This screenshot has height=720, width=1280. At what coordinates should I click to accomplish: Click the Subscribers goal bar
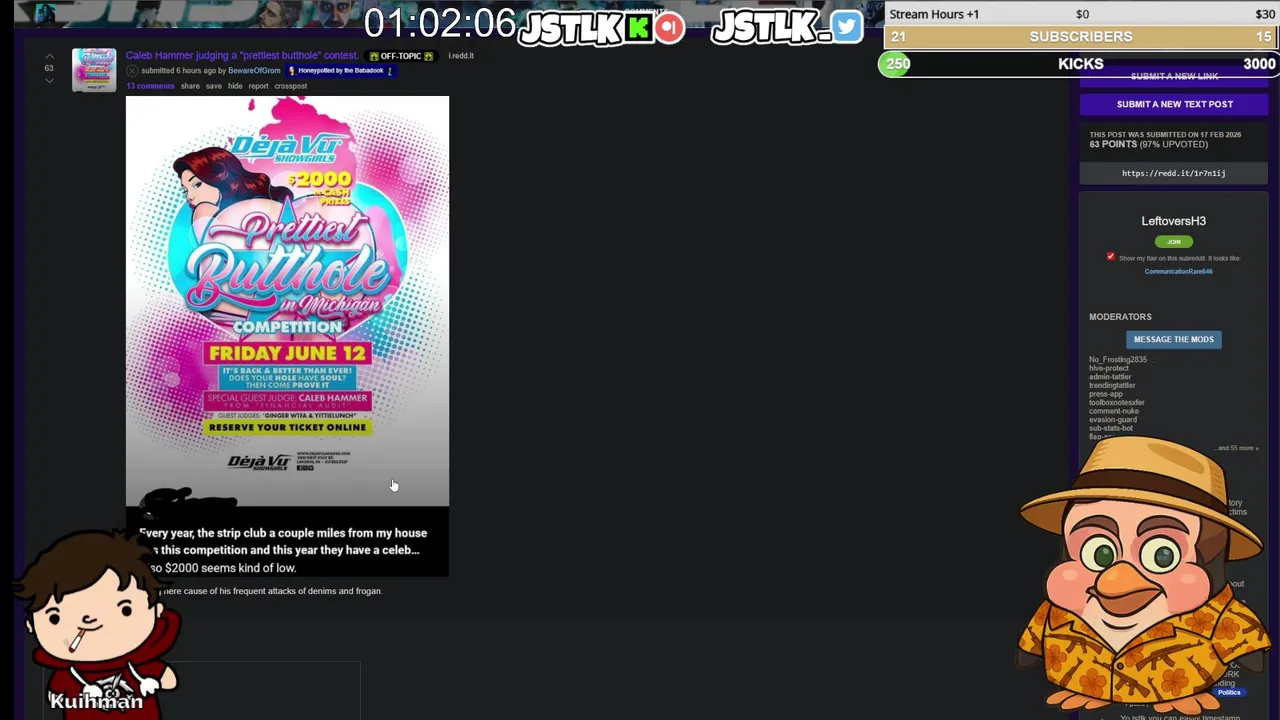pos(1080,37)
